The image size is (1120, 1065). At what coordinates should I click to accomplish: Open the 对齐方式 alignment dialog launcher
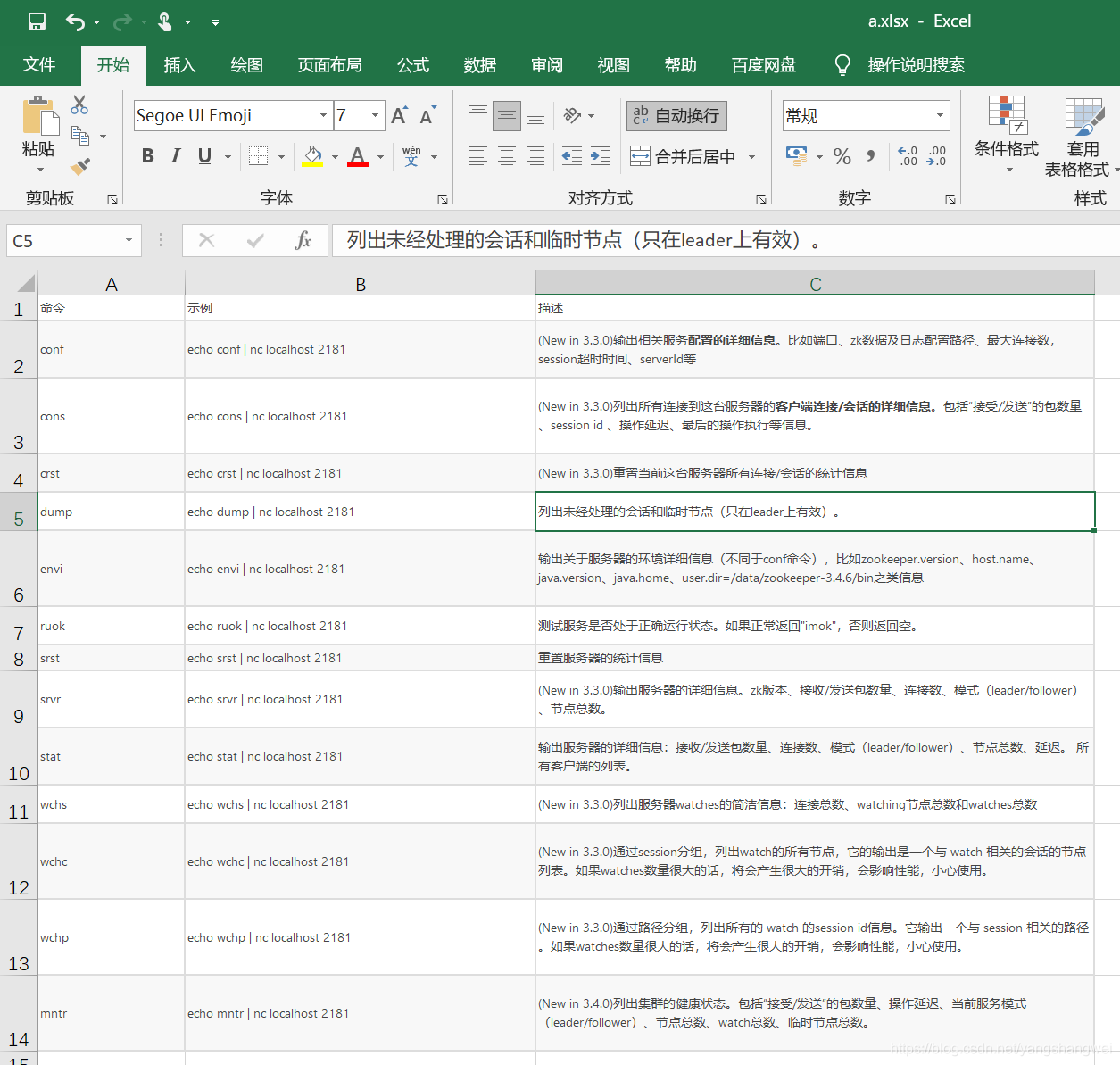point(761,199)
